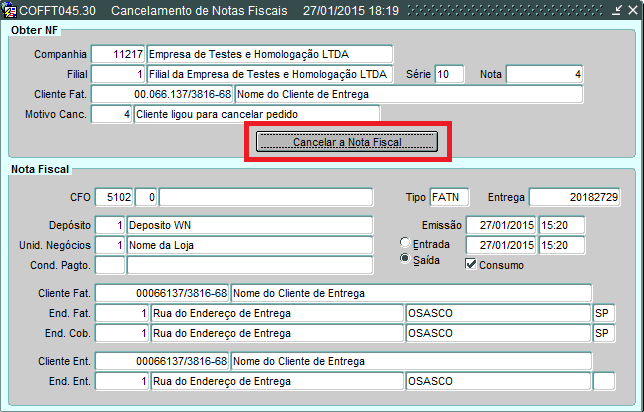This screenshot has height=412, width=644.
Task: Click the Unid. Negócios name field
Action: [x=249, y=245]
